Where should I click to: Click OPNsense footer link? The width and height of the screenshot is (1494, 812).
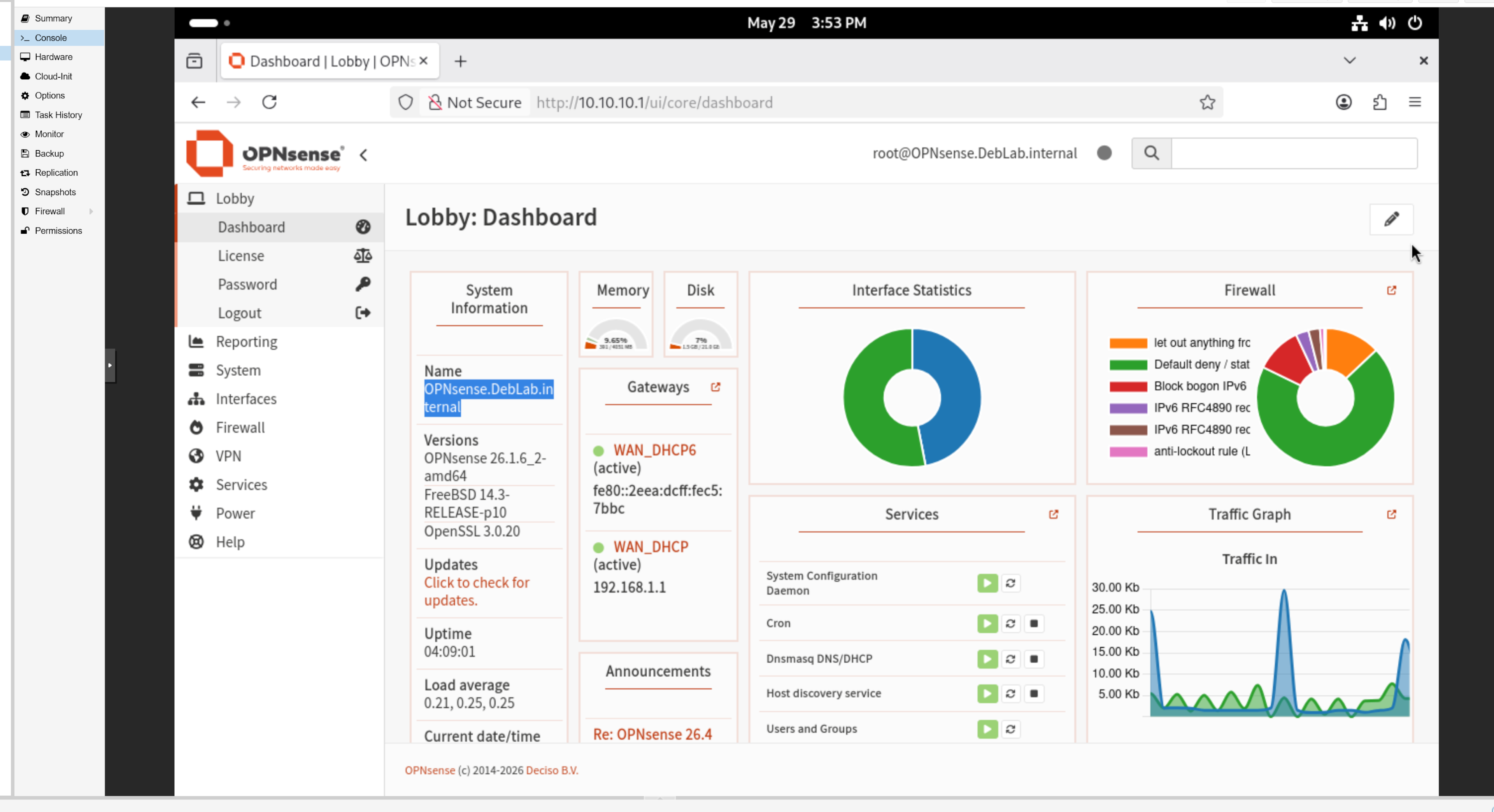click(430, 770)
